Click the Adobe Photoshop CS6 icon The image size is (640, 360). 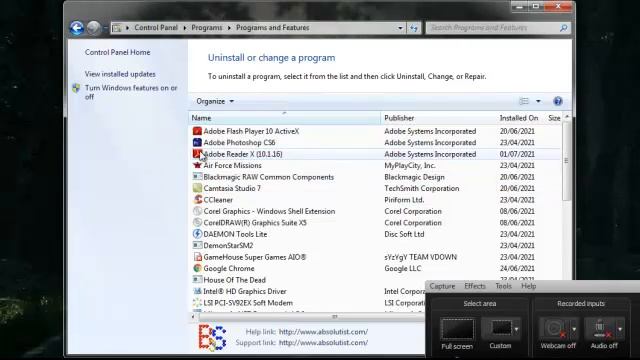coord(197,142)
